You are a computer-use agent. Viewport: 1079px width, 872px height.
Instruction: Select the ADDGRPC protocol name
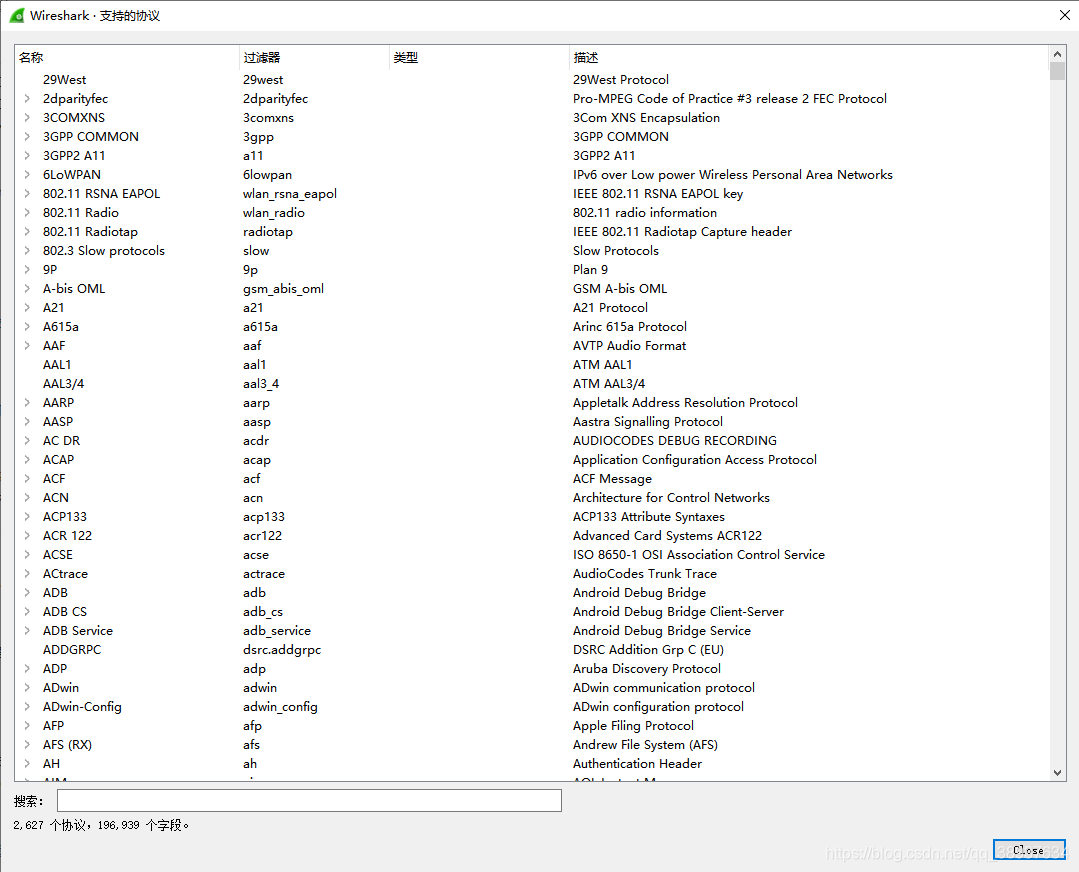72,650
